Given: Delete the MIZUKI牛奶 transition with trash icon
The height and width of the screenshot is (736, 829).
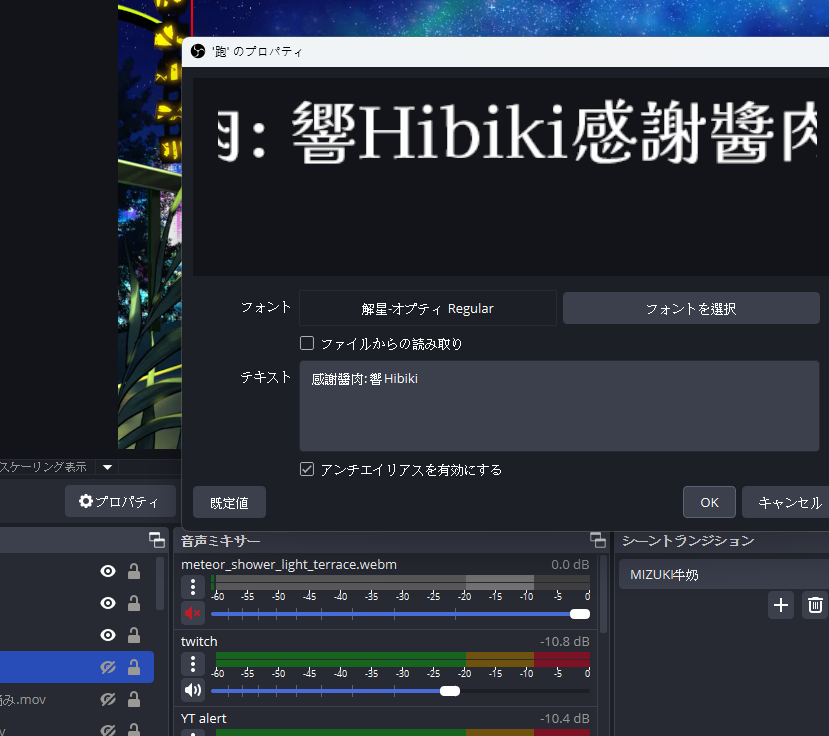Looking at the screenshot, I should tap(815, 605).
